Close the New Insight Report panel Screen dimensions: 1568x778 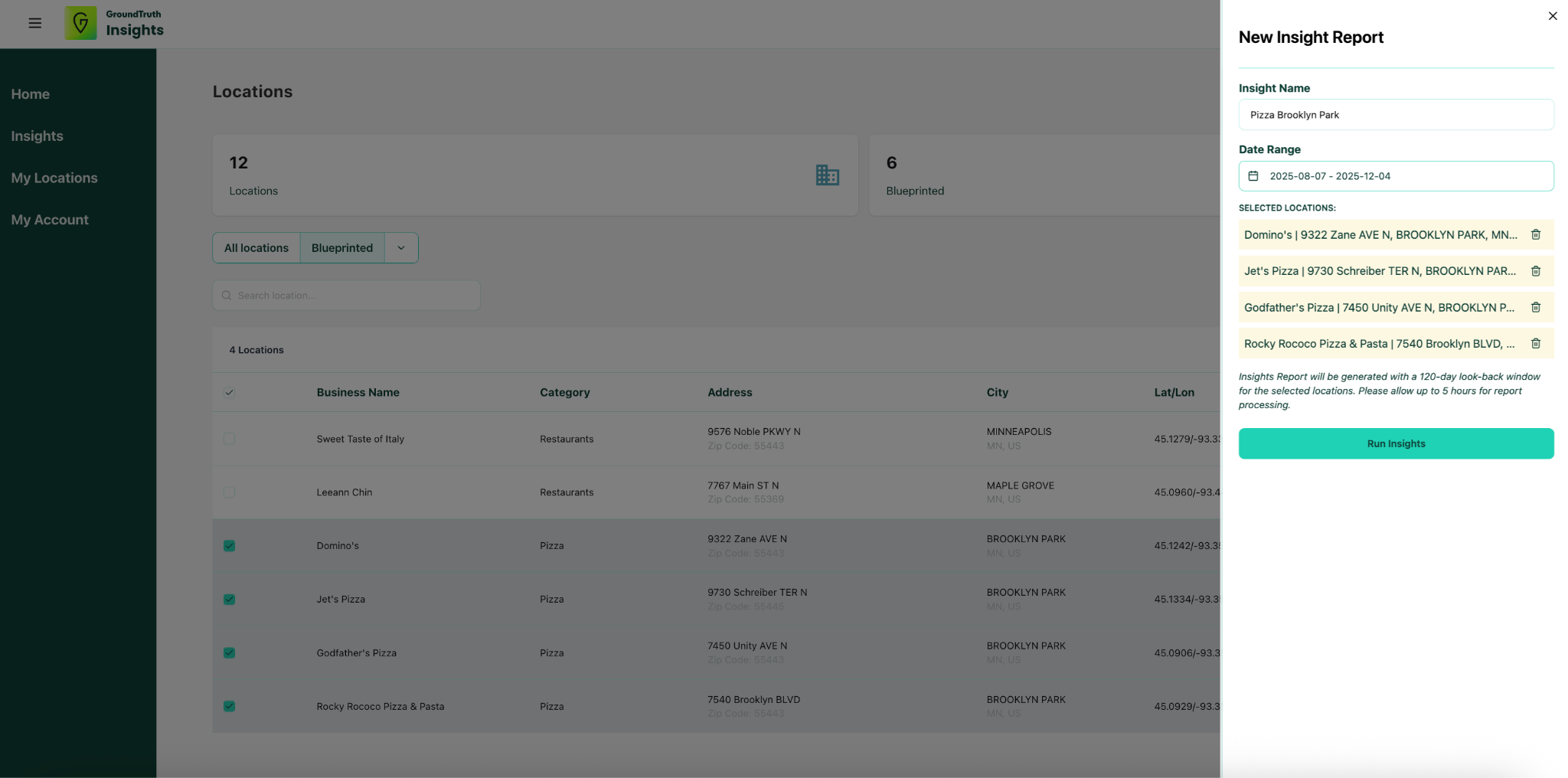click(x=1552, y=16)
